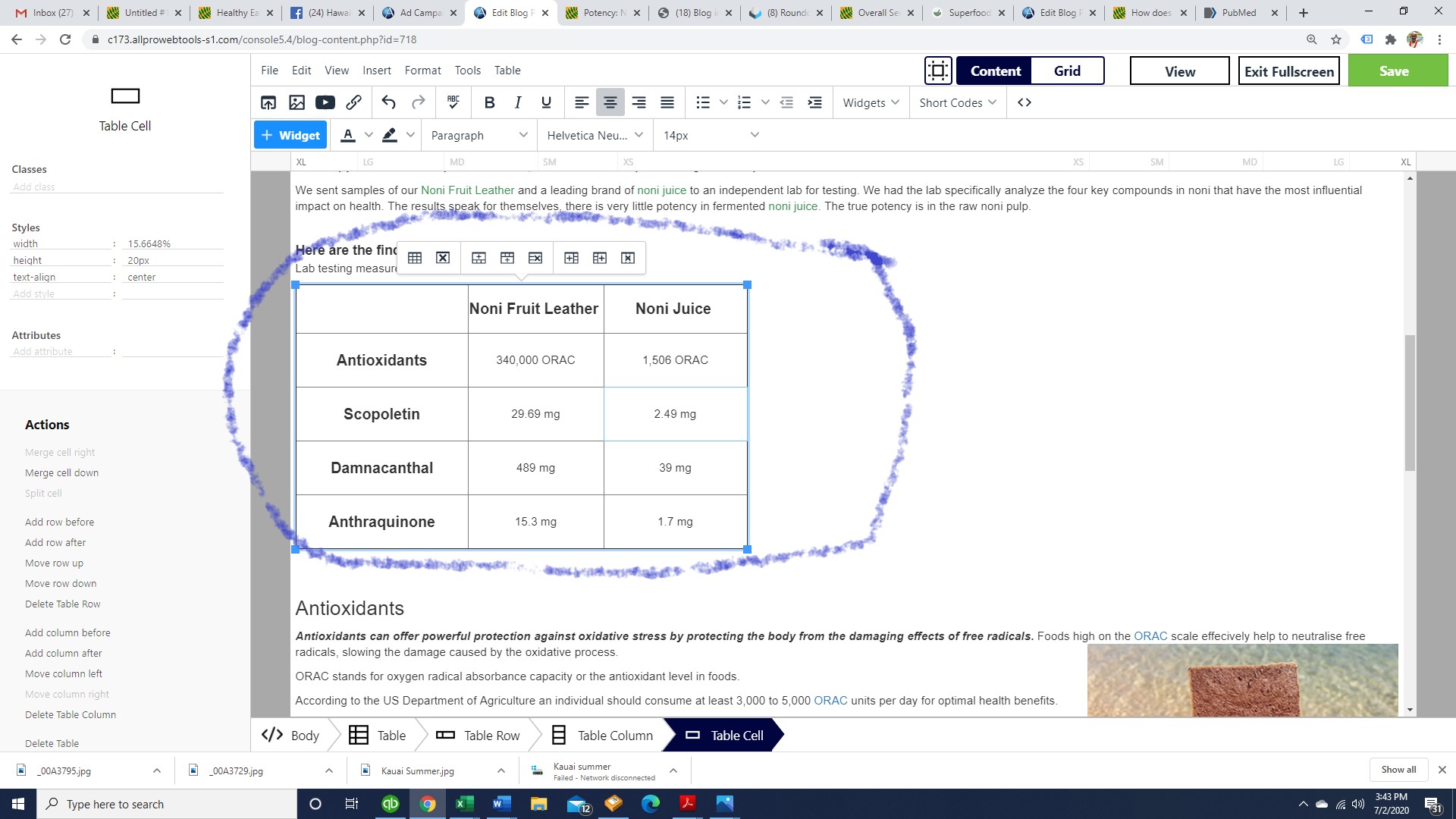This screenshot has height=819, width=1456.
Task: Open the Paragraph format dropdown
Action: (479, 135)
